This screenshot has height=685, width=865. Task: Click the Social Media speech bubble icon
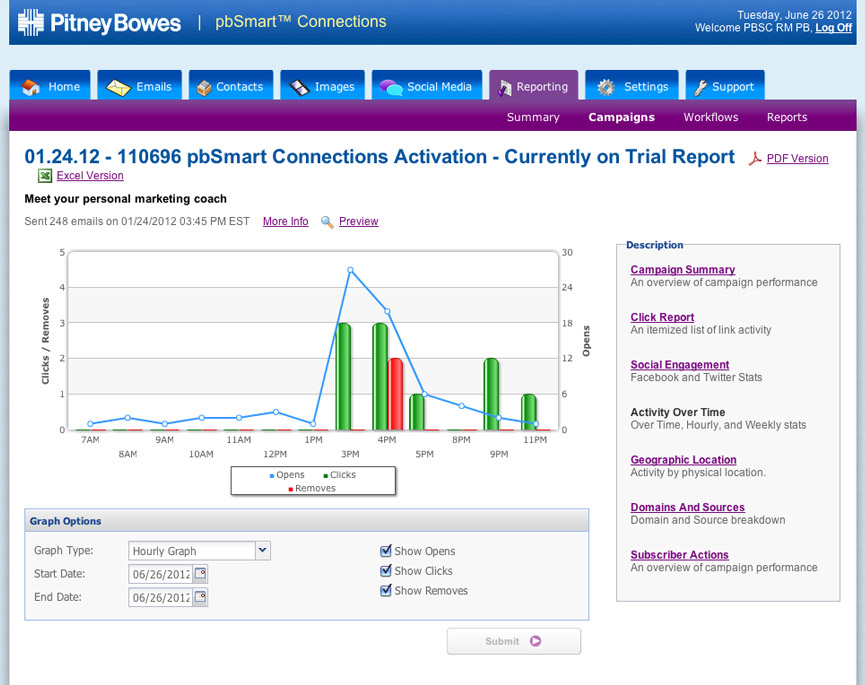[x=391, y=87]
